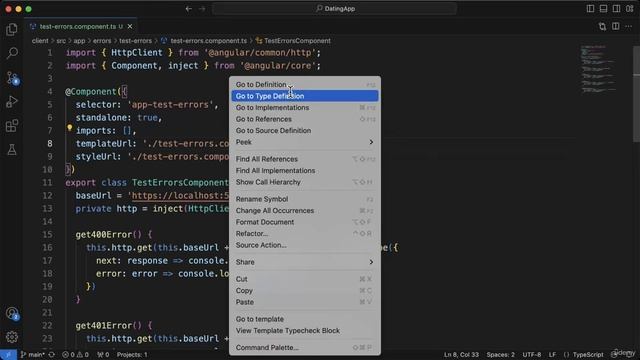Screen dimensions: 640x360
Task: Click 'TypeScript' language mode
Action: [x=588, y=355]
